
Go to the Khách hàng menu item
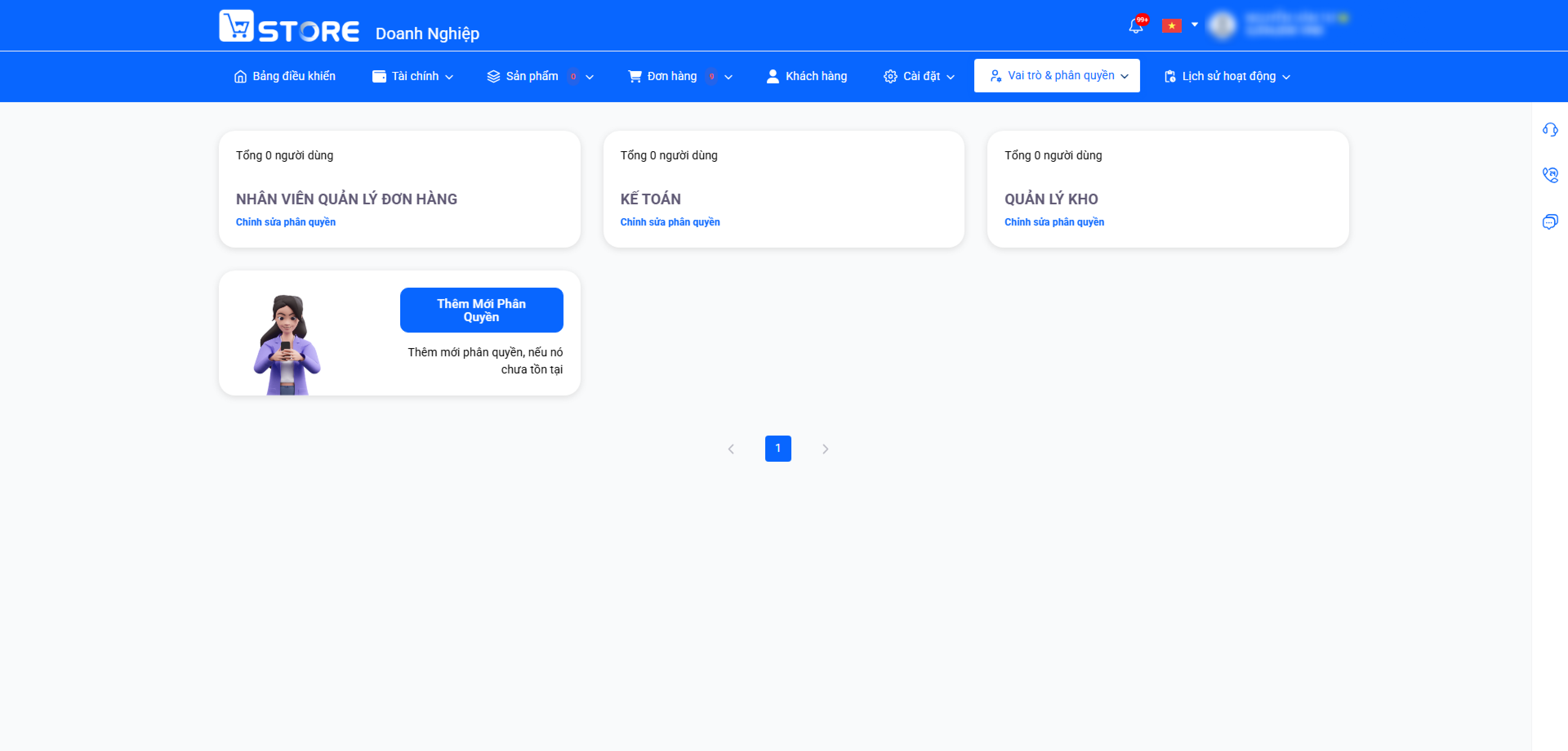coord(806,77)
